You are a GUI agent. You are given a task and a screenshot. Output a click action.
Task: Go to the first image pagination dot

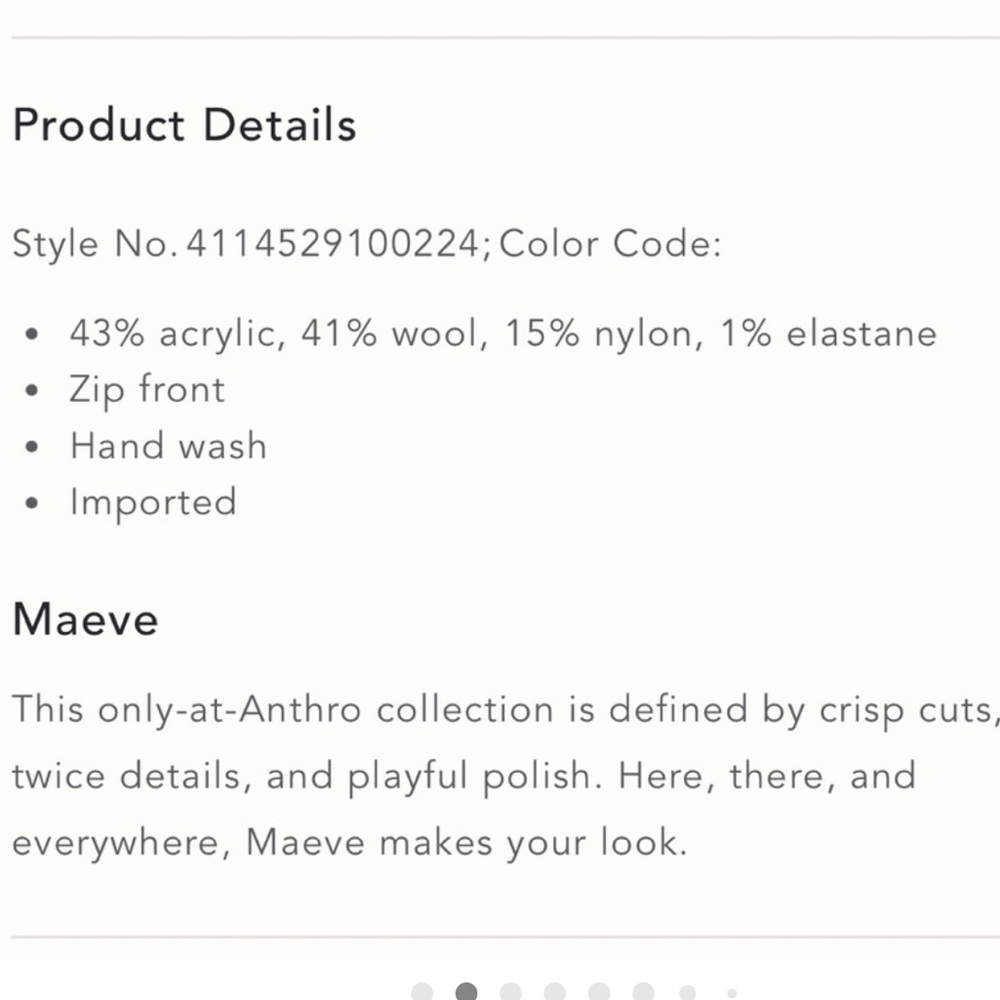(x=422, y=992)
